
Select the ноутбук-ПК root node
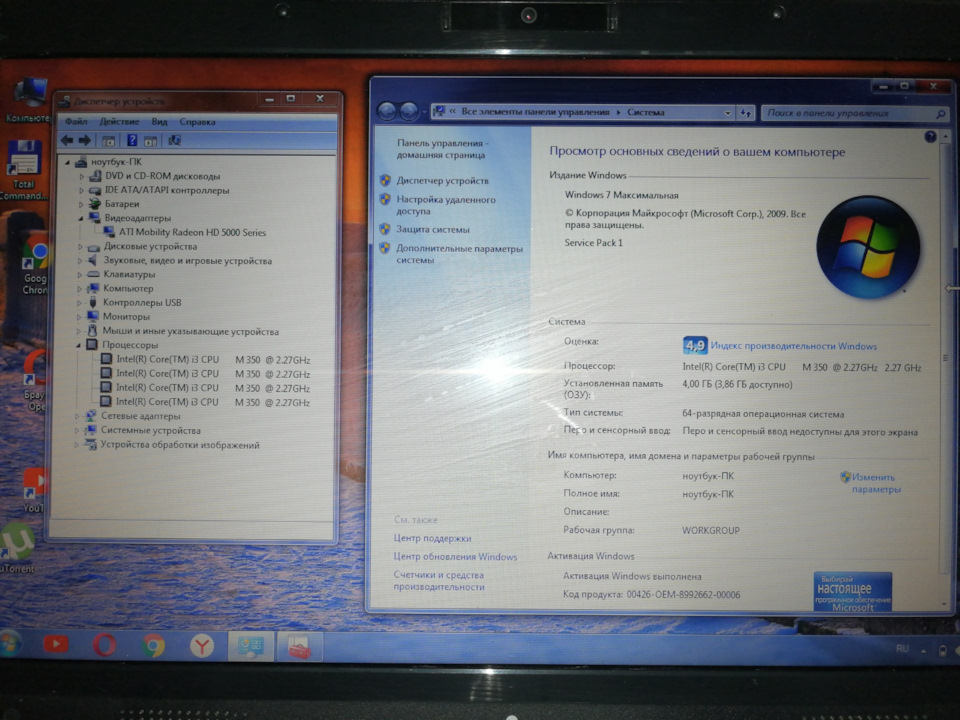pos(116,162)
